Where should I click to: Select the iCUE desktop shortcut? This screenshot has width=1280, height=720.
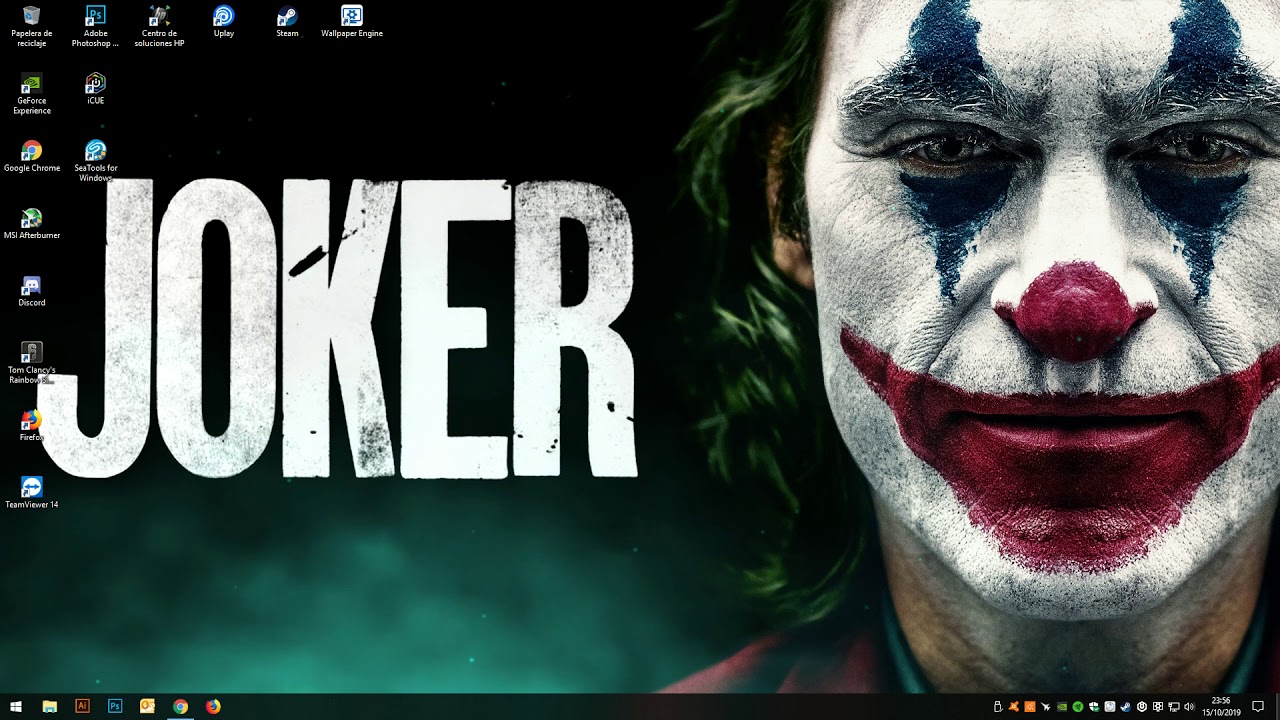click(x=95, y=89)
